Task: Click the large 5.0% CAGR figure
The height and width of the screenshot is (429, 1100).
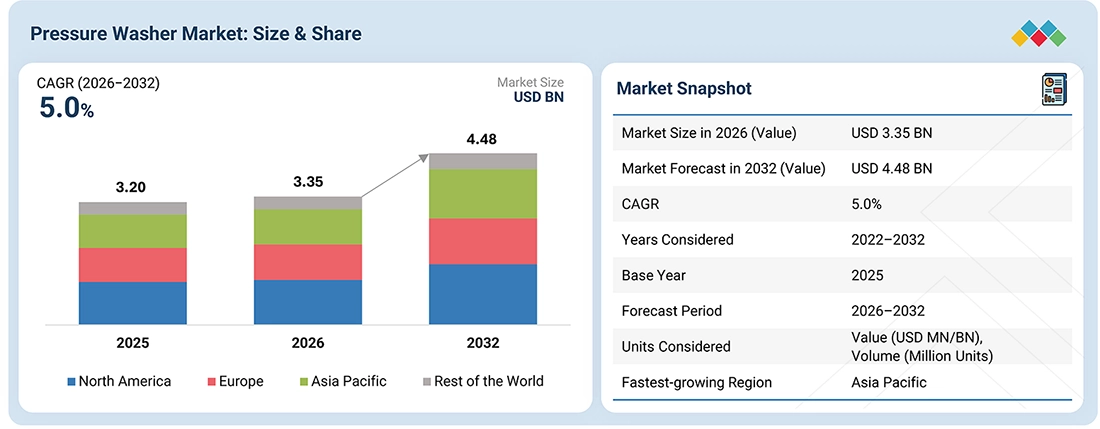Action: click(x=65, y=109)
